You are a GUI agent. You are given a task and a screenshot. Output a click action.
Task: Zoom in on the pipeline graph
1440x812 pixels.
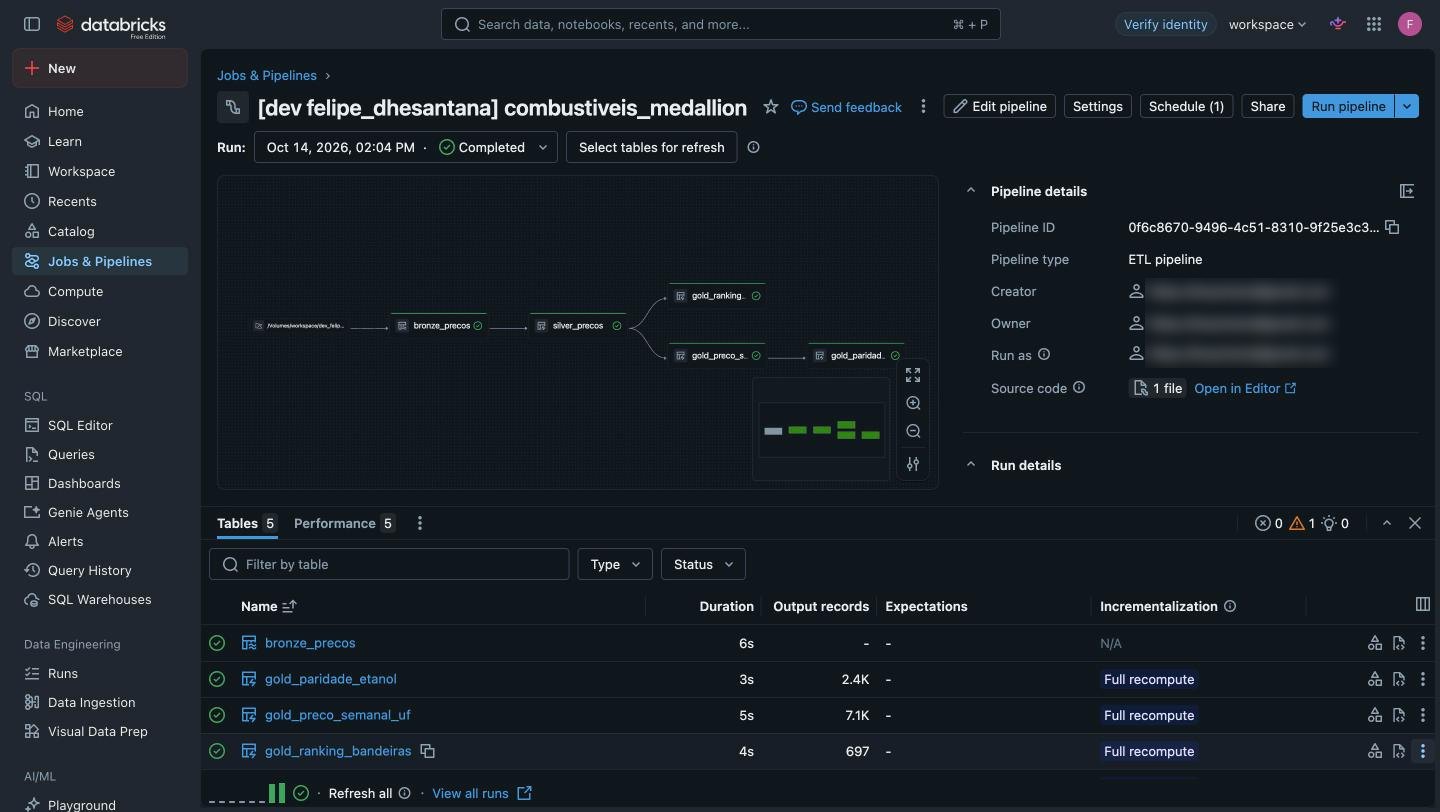(913, 403)
